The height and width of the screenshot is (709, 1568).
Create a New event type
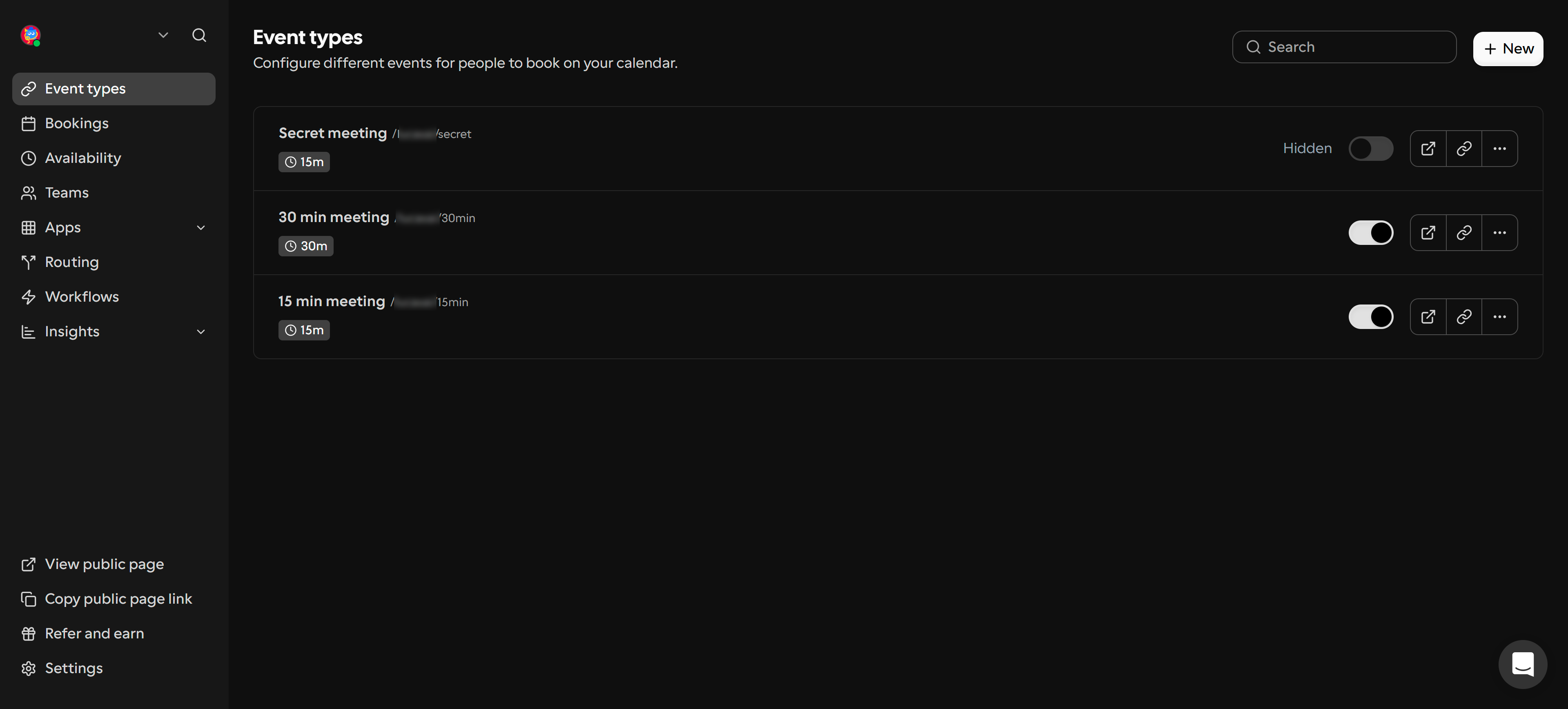tap(1508, 49)
